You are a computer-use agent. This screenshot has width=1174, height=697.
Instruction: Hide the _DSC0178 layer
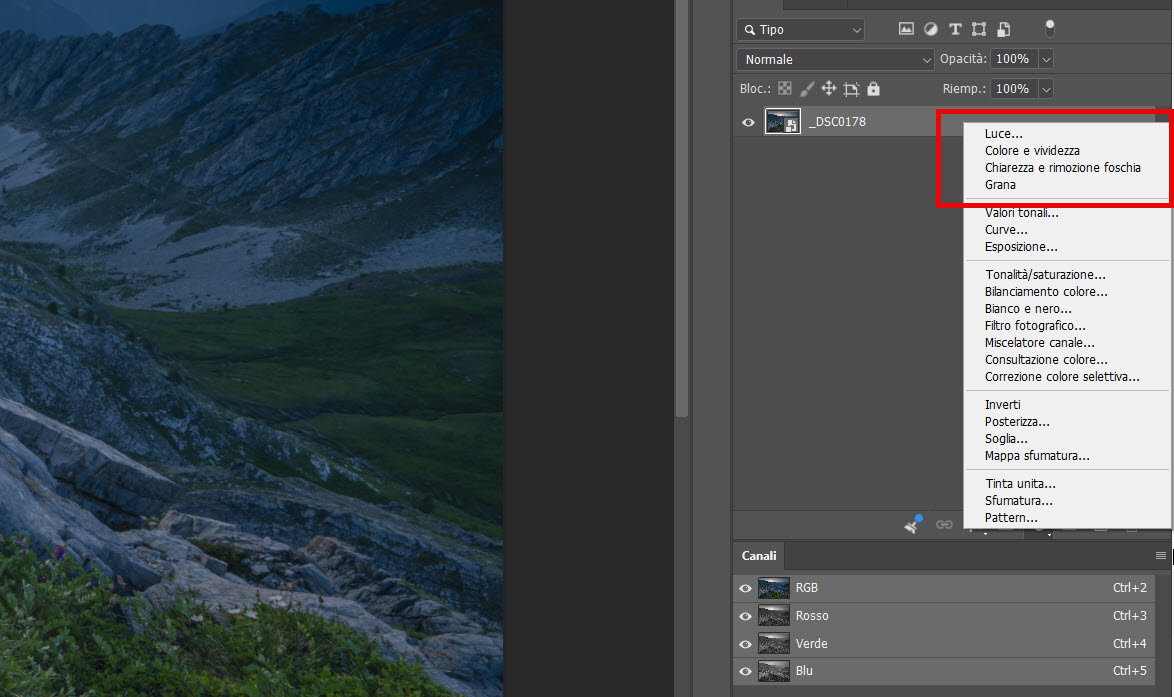(x=748, y=122)
